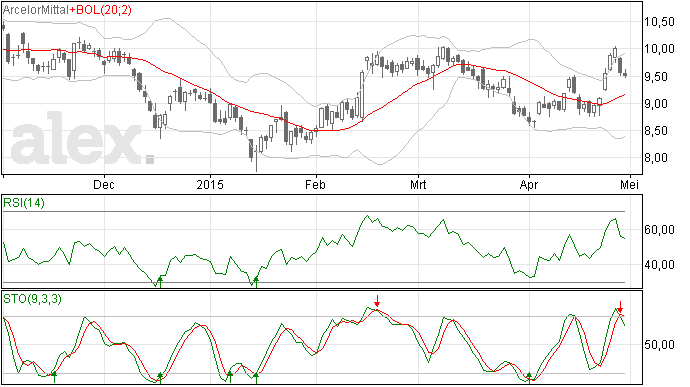Select the STO(9,3,3) panel label

click(32, 299)
